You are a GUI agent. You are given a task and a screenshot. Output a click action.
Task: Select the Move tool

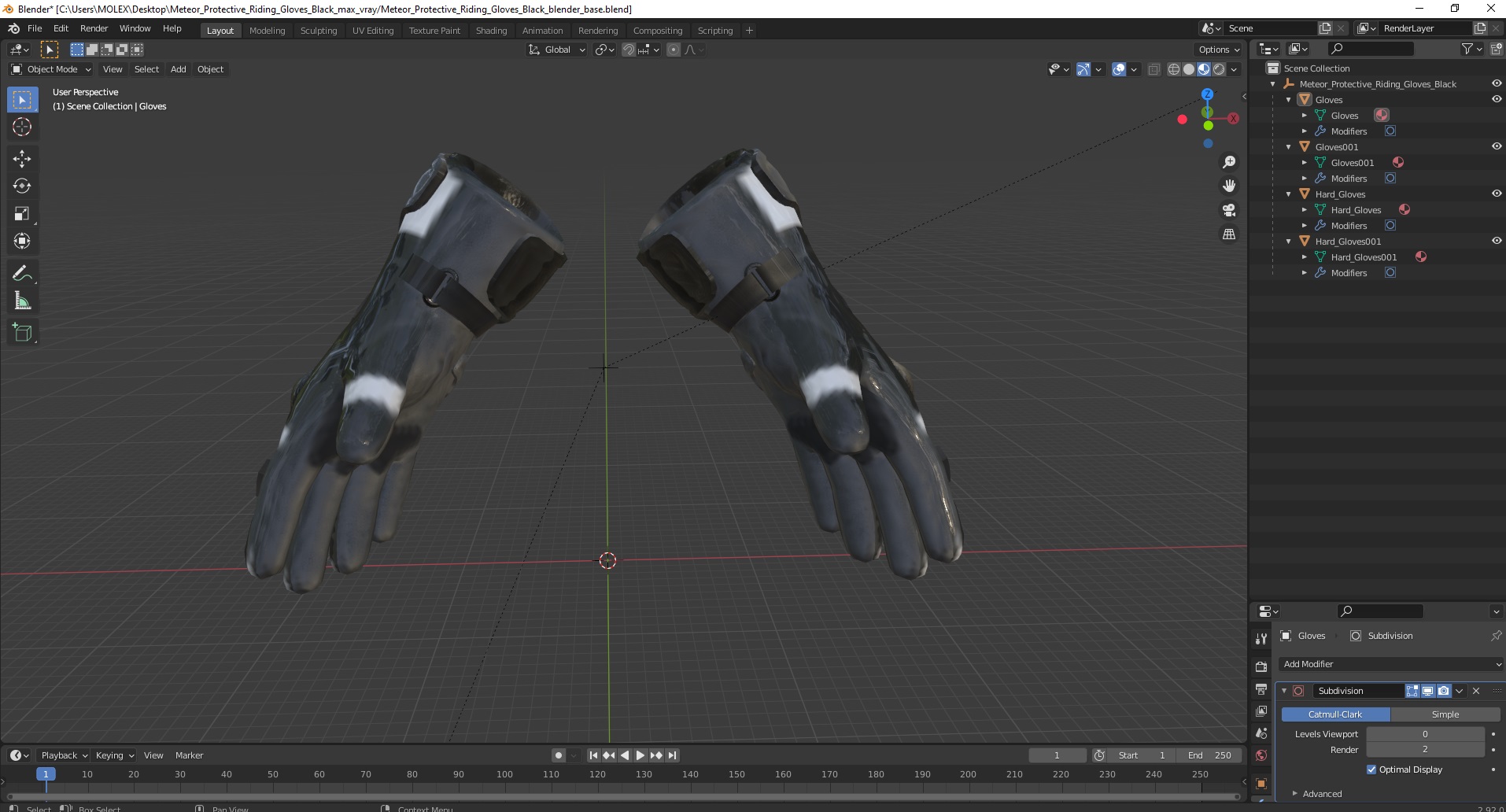[22, 159]
